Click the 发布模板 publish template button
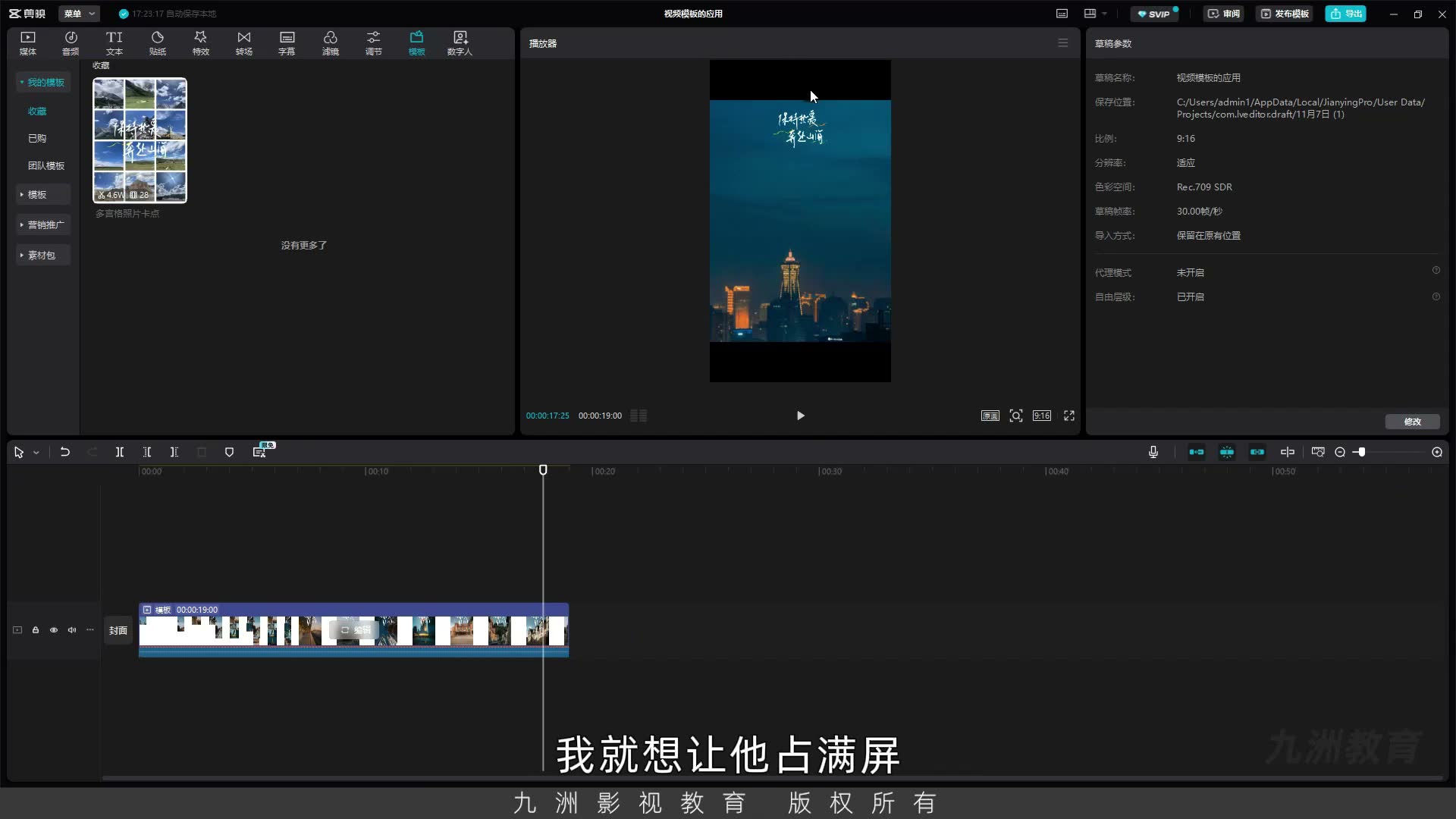This screenshot has height=819, width=1456. (x=1285, y=14)
